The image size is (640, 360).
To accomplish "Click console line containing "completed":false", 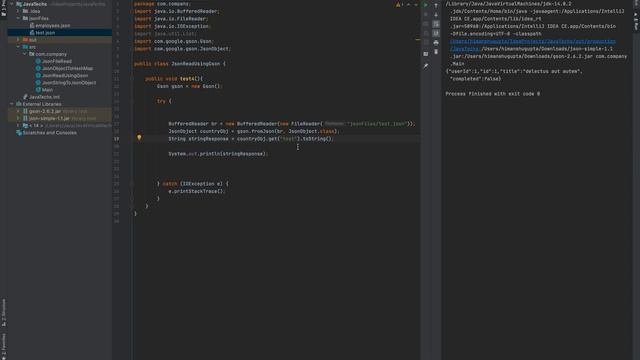I will click(x=476, y=79).
